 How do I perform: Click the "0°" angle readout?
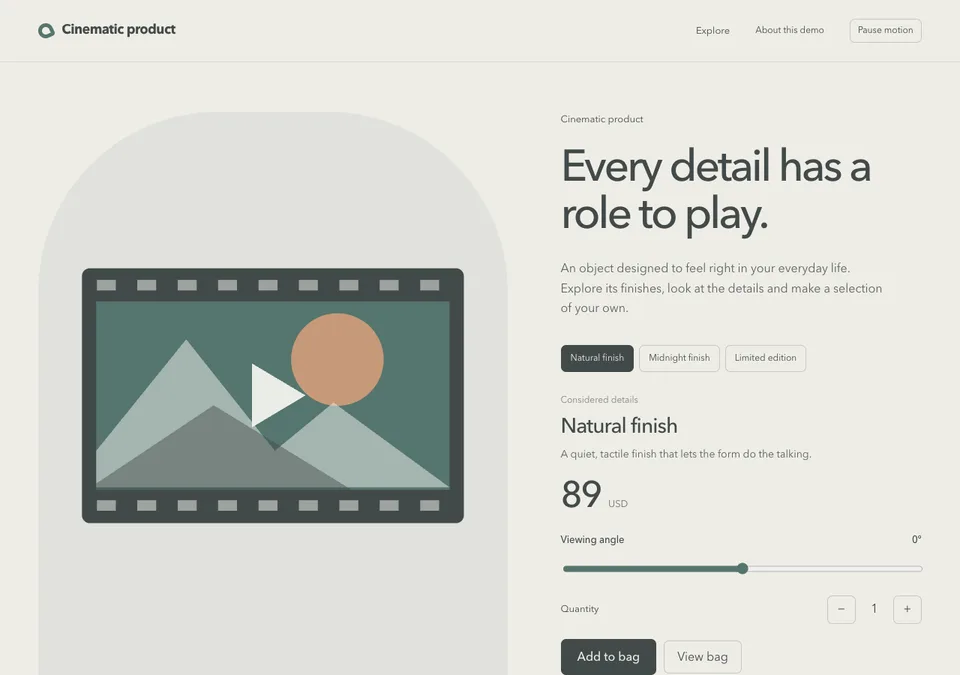point(917,540)
